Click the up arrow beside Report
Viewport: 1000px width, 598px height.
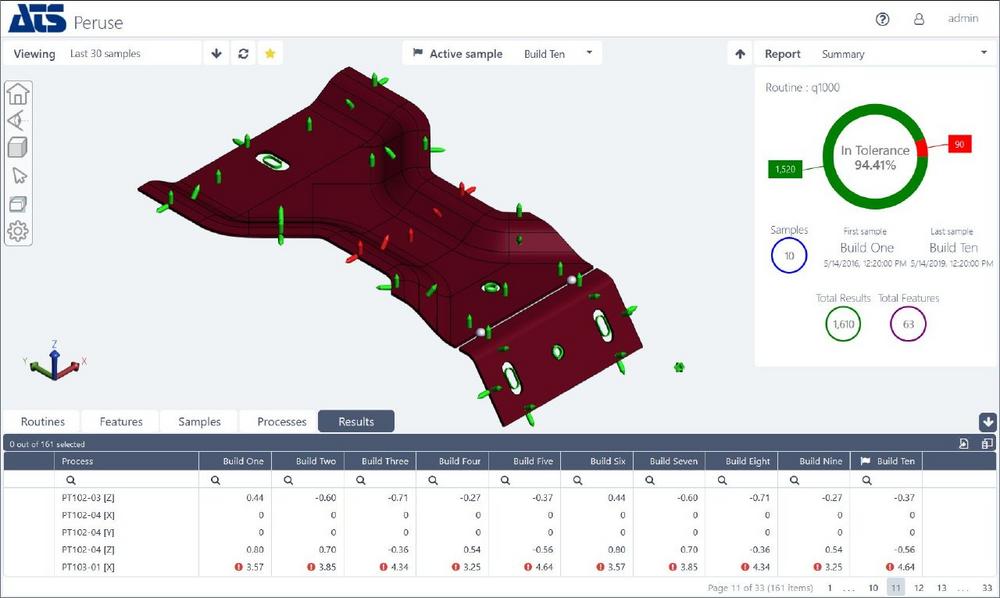[740, 54]
